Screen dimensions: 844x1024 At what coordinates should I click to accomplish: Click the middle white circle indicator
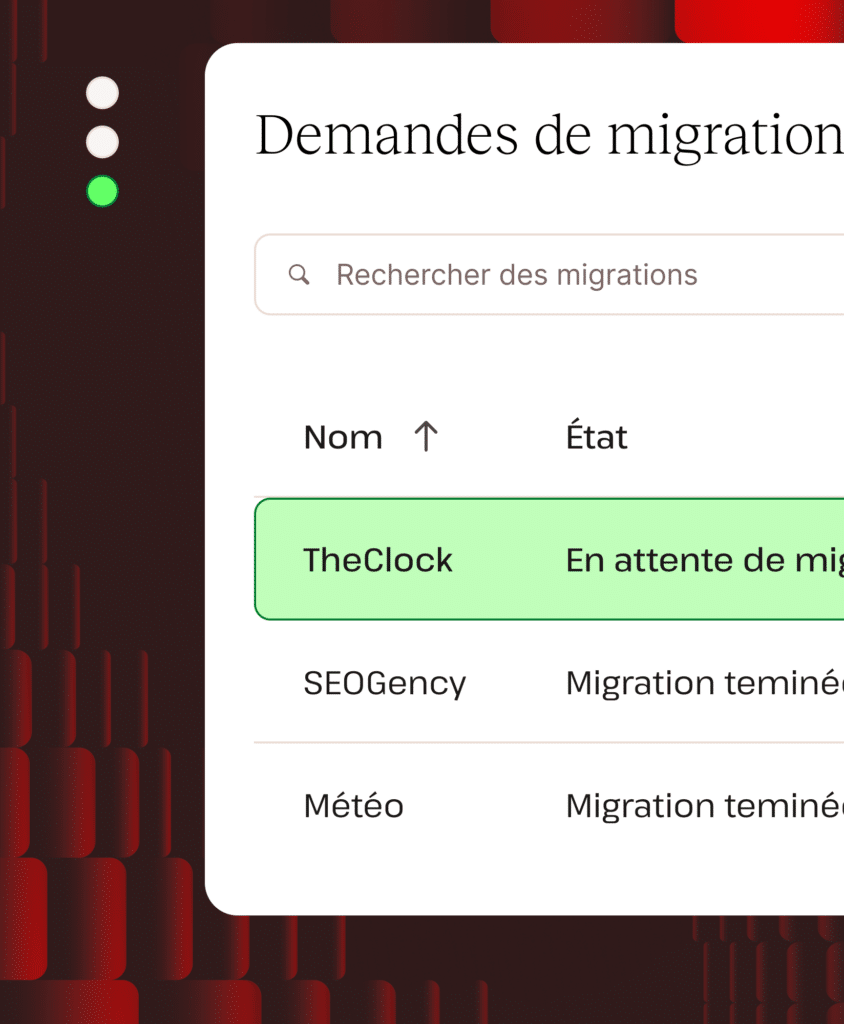[102, 142]
